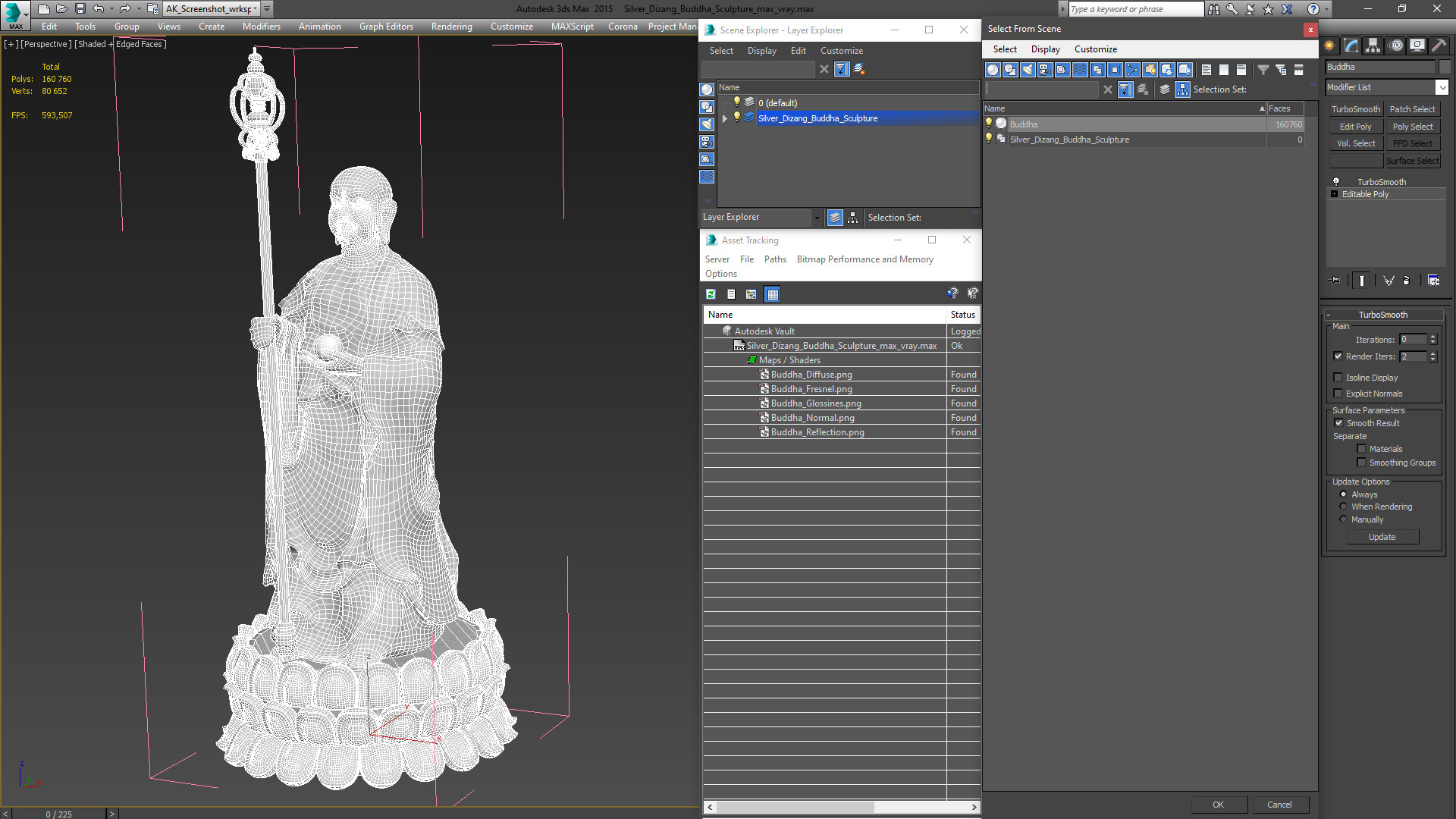Switch to the Display tab in Select From Scene
Viewport: 1456px width, 819px height.
pyautogui.click(x=1045, y=49)
